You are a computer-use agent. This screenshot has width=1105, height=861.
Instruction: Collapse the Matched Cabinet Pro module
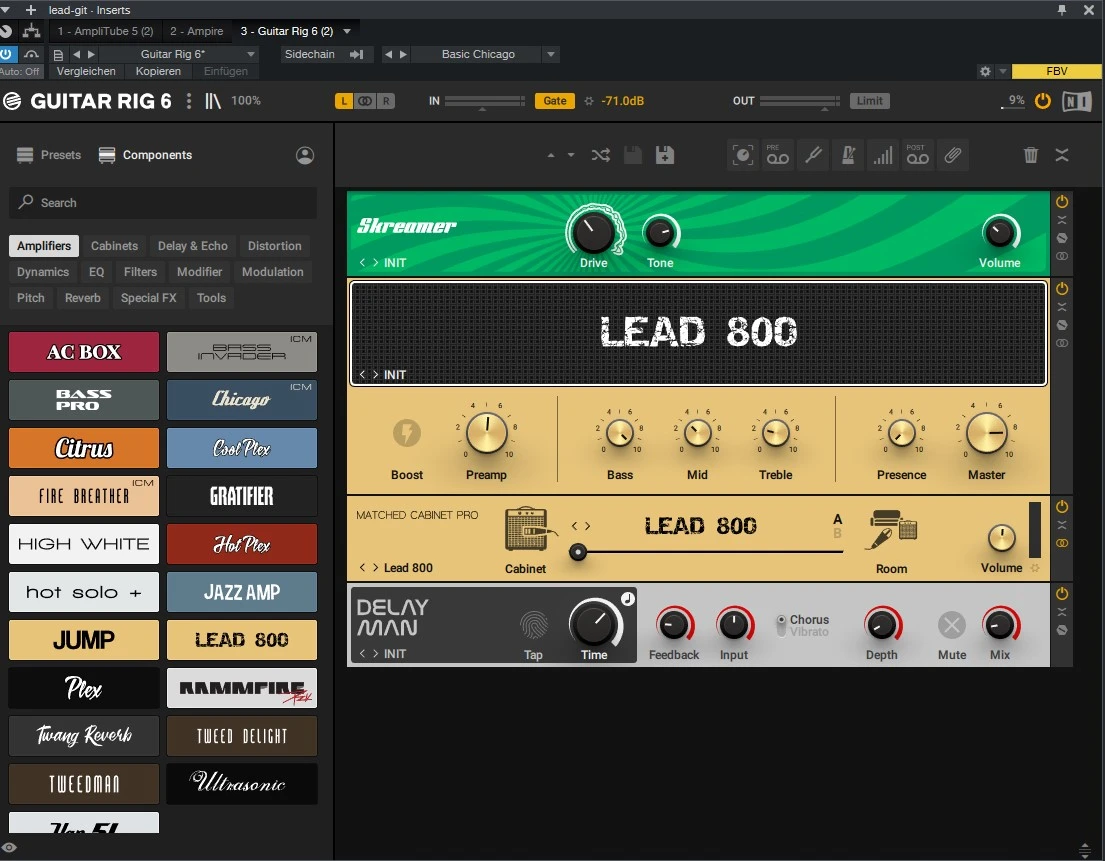coord(1062,525)
